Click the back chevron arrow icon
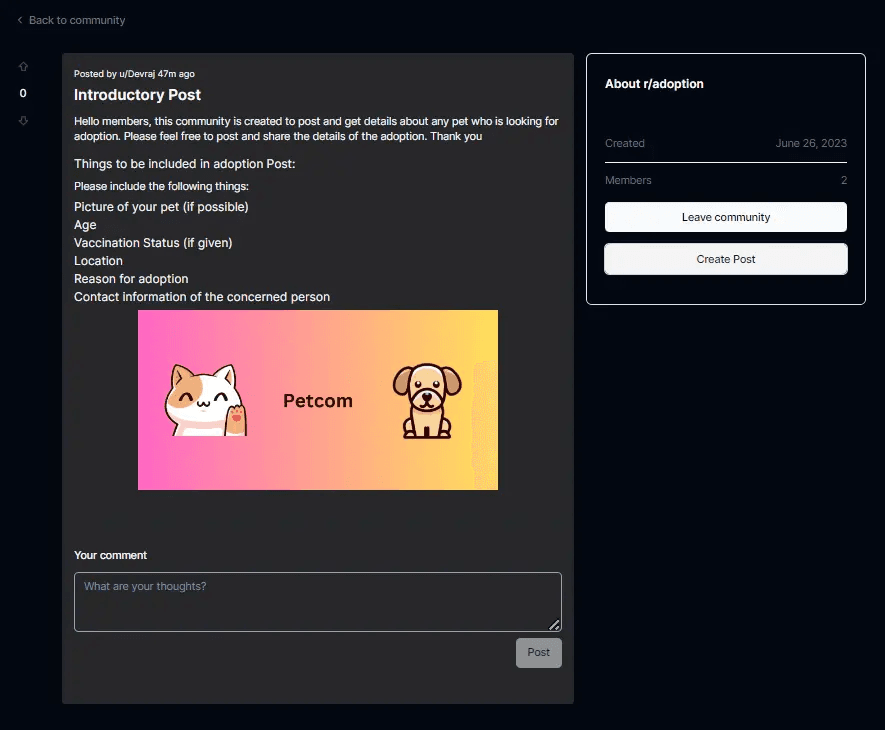 point(19,20)
